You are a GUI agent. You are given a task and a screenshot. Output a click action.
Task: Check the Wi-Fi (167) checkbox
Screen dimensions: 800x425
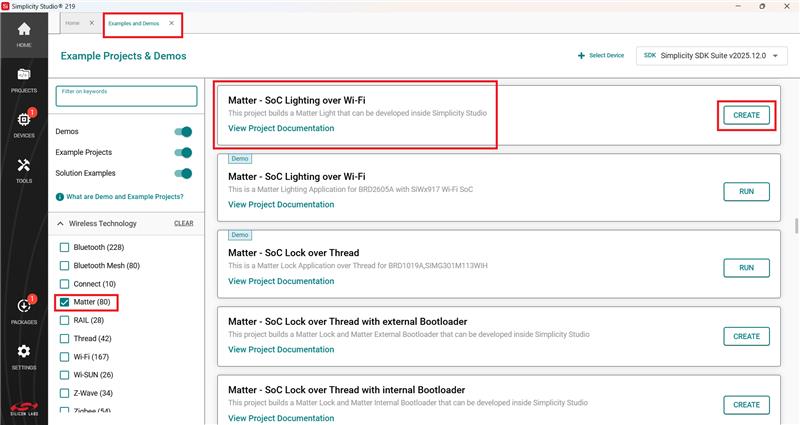(x=64, y=357)
